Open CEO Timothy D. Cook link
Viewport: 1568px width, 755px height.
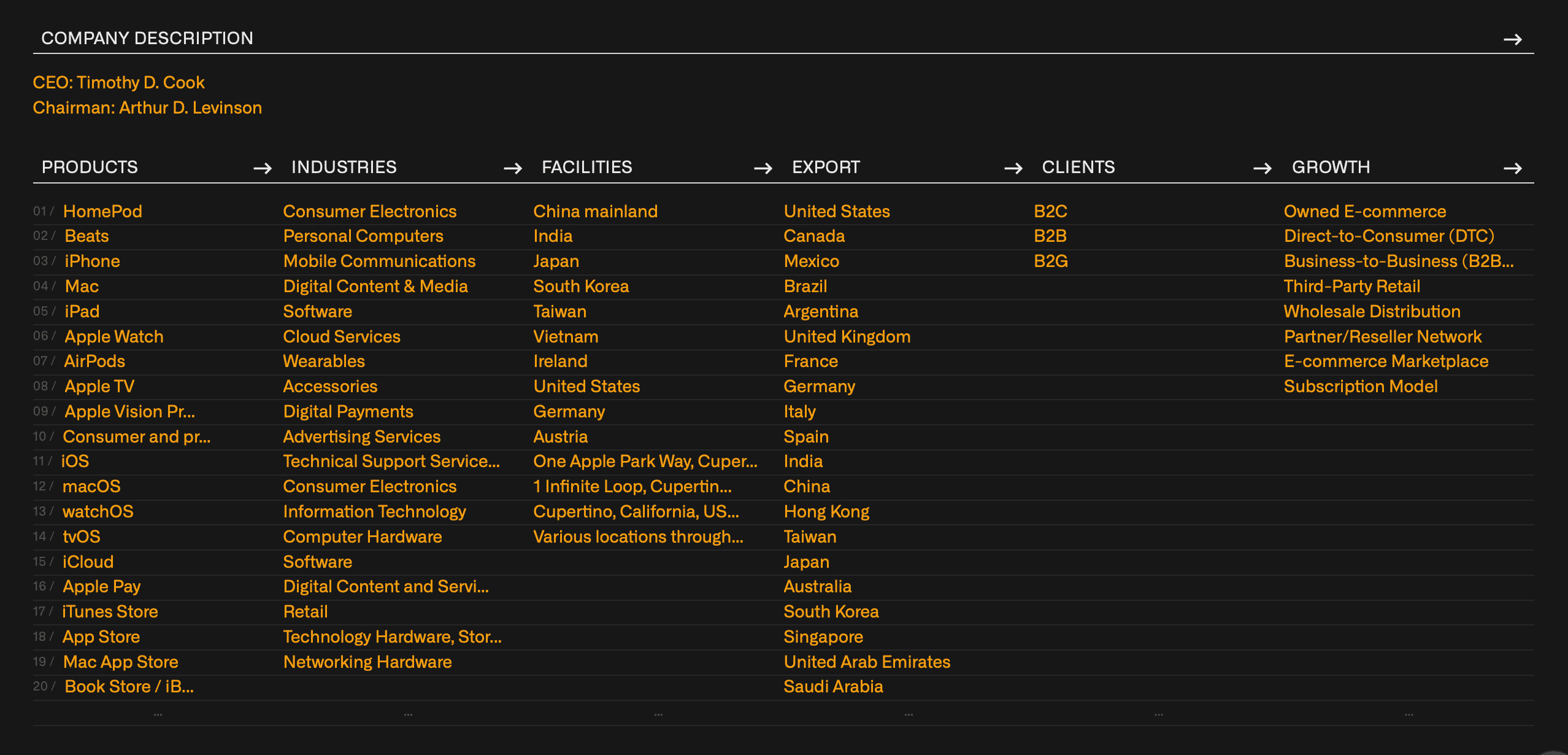pyautogui.click(x=119, y=82)
